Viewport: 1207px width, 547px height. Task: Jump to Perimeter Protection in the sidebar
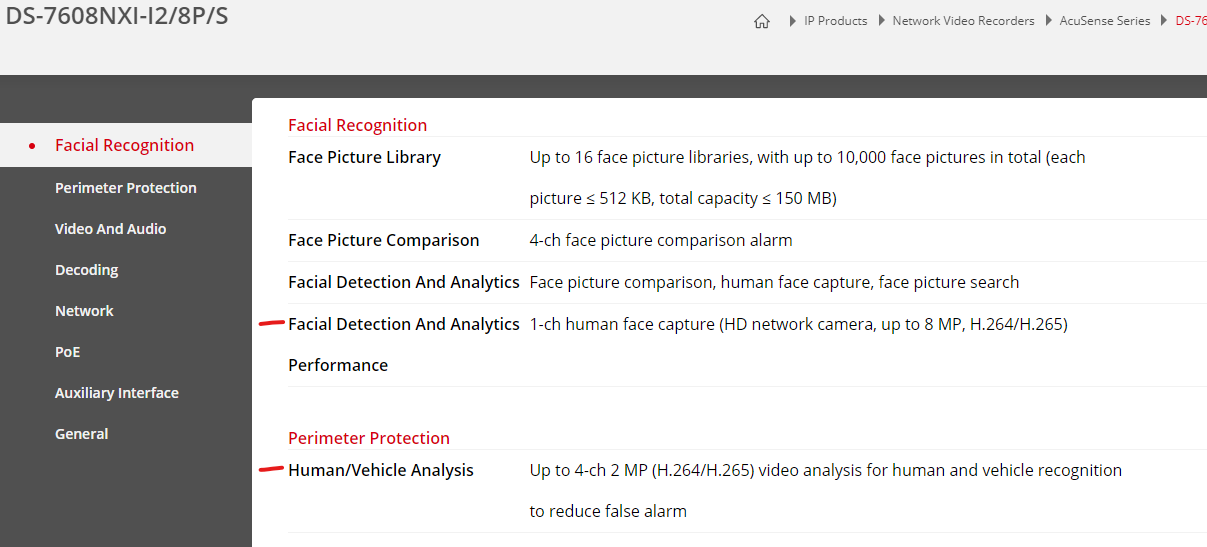pos(125,188)
